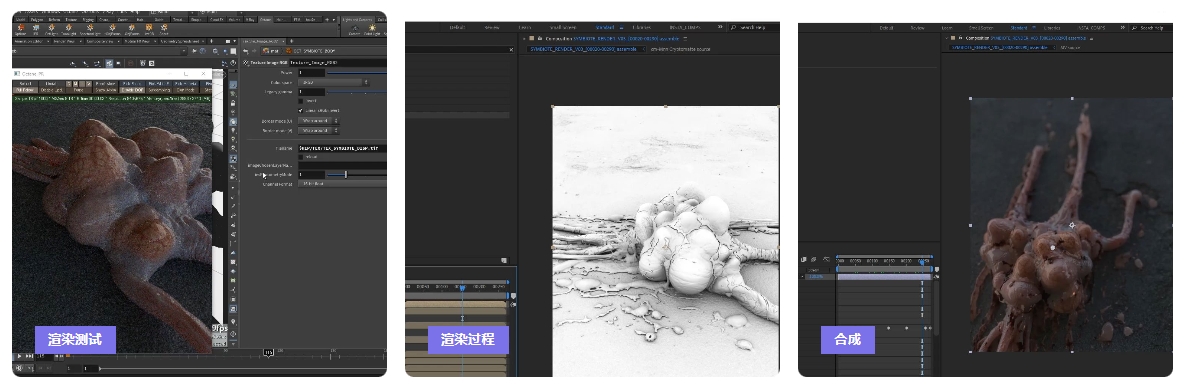Toggle the checkbox below the File name field

tap(301, 157)
